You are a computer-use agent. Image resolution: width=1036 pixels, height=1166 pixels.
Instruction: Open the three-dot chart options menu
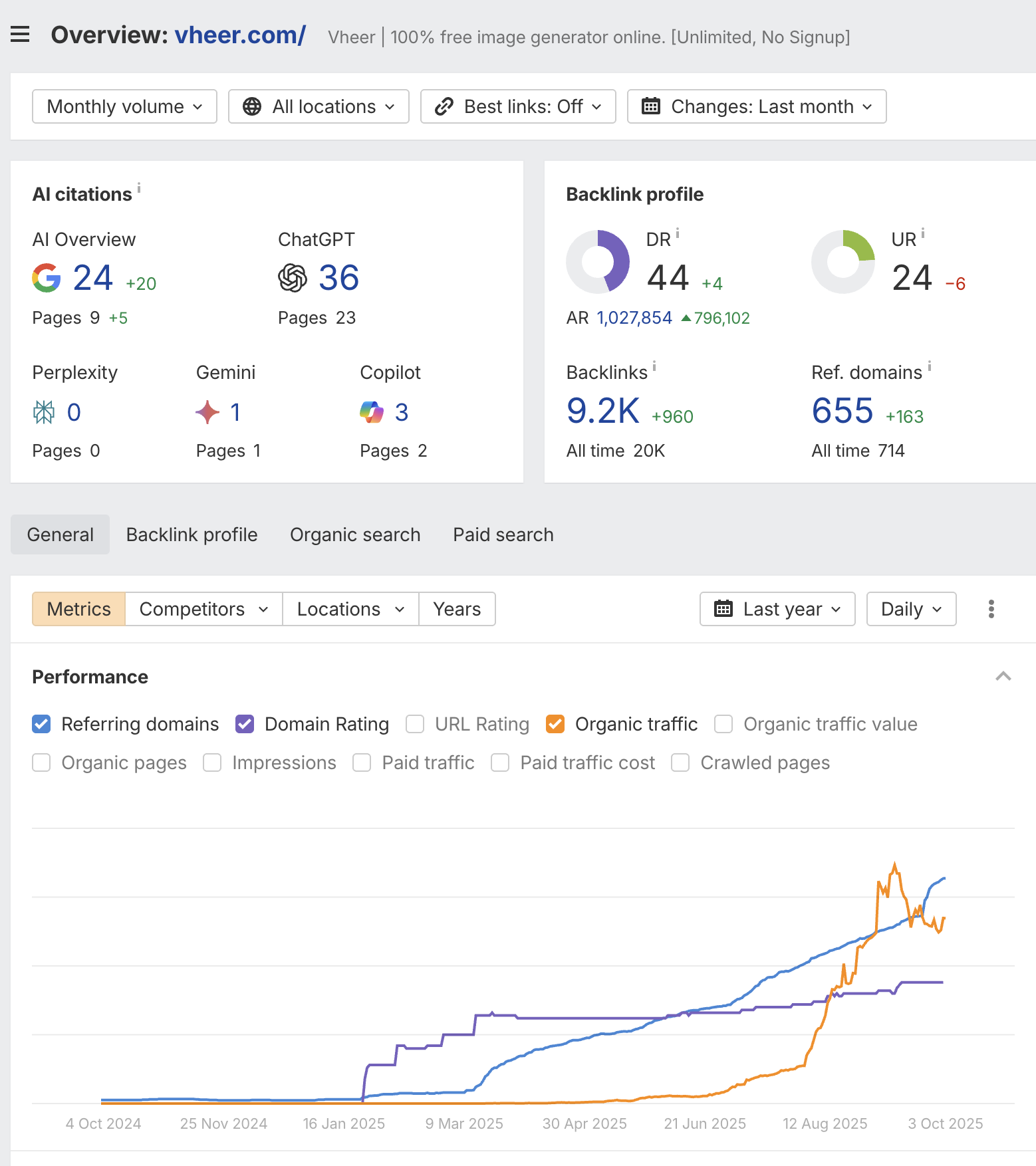(991, 609)
